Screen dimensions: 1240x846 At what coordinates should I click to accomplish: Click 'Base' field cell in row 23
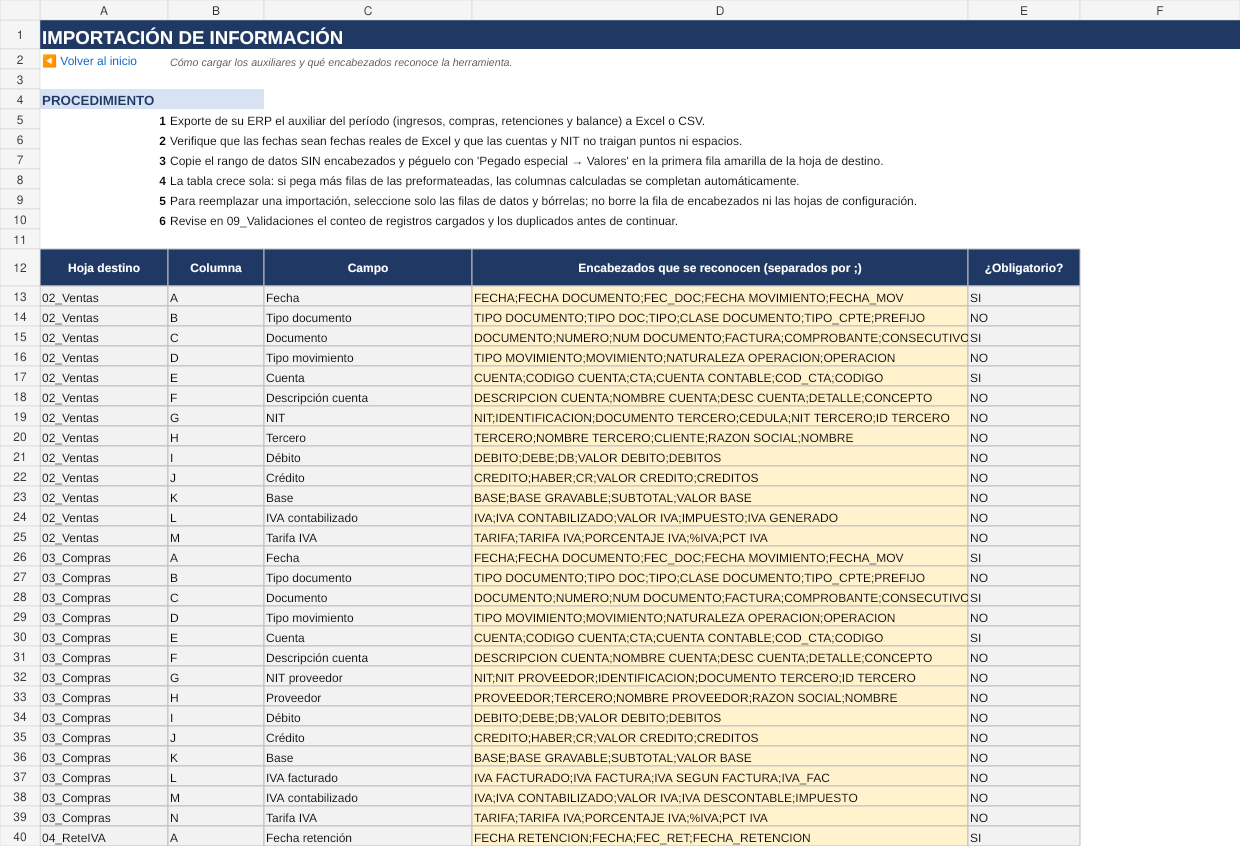[x=368, y=497]
